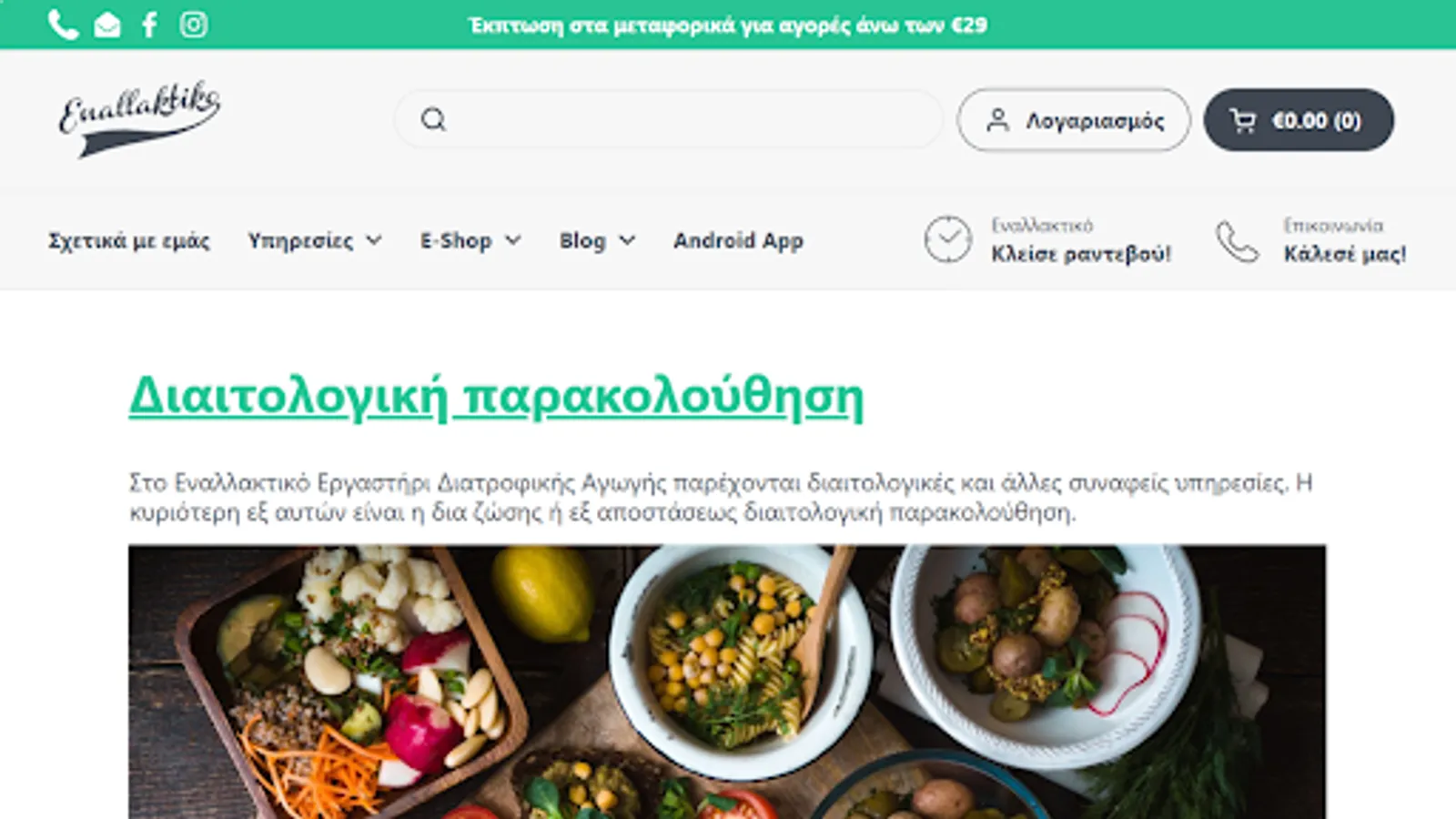Click the shopping cart icon
Image resolution: width=1456 pixels, height=819 pixels.
pos(1242,120)
